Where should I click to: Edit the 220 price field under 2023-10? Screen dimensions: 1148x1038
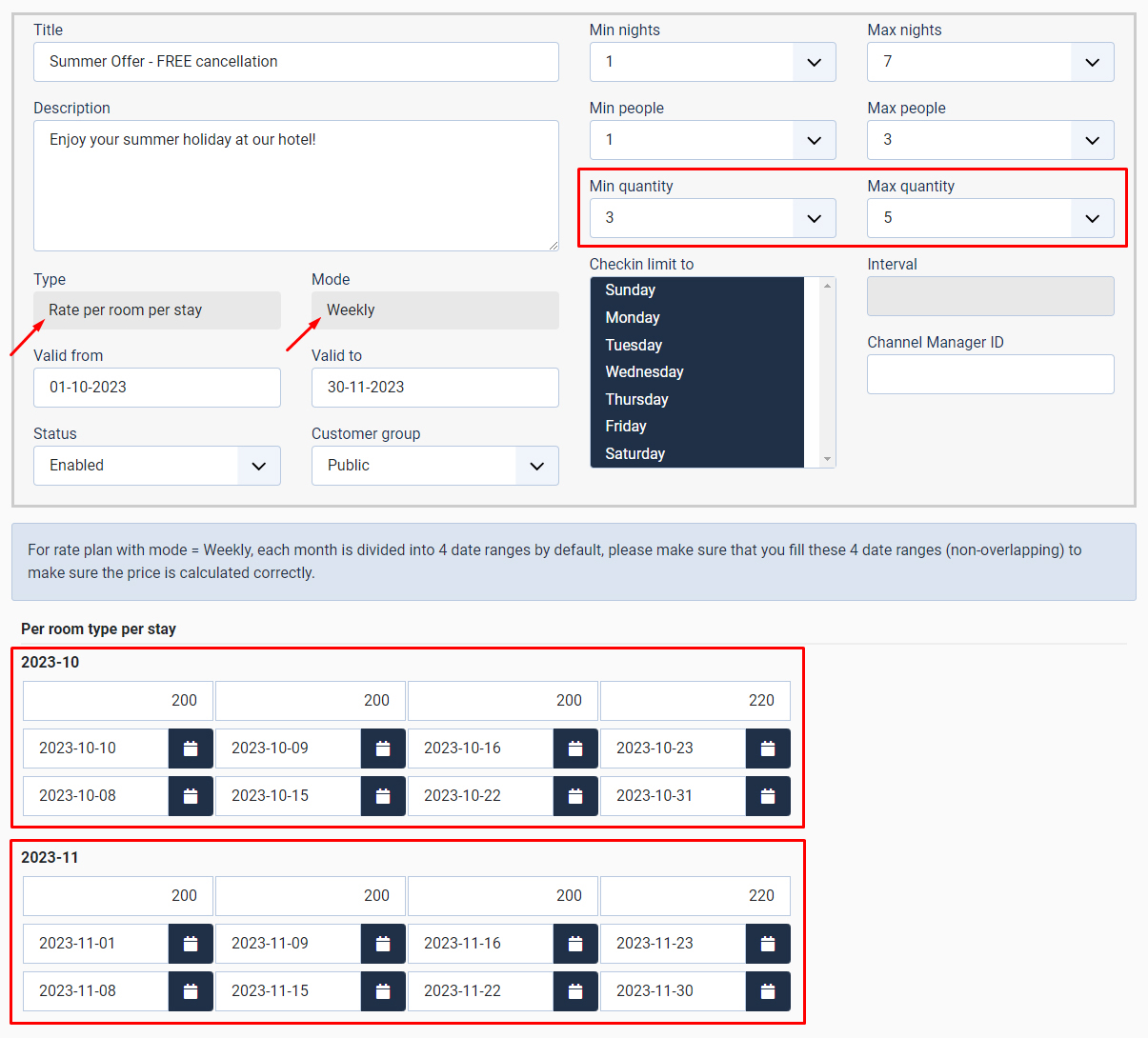[695, 700]
